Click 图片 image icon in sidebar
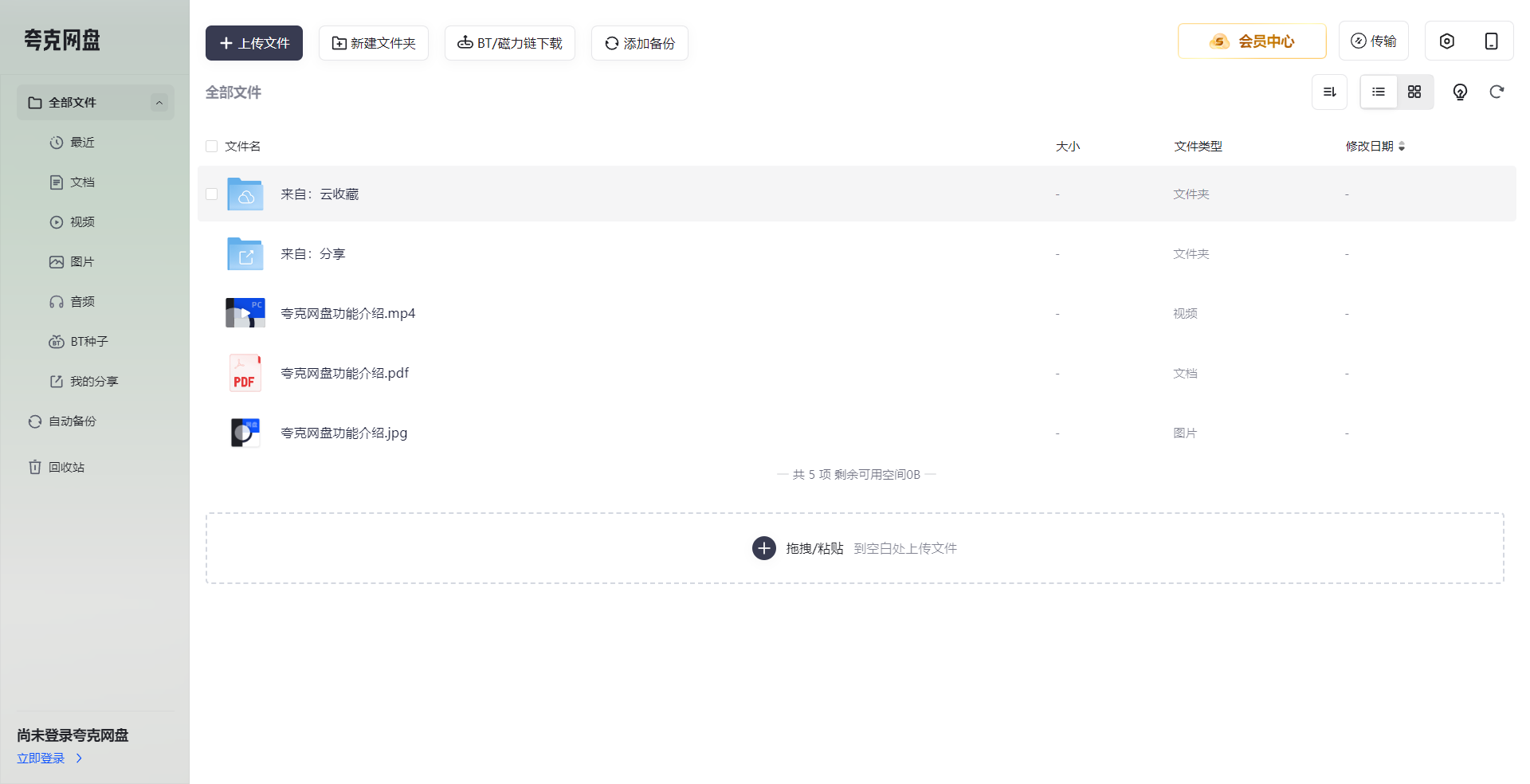1530x784 pixels. [x=57, y=262]
